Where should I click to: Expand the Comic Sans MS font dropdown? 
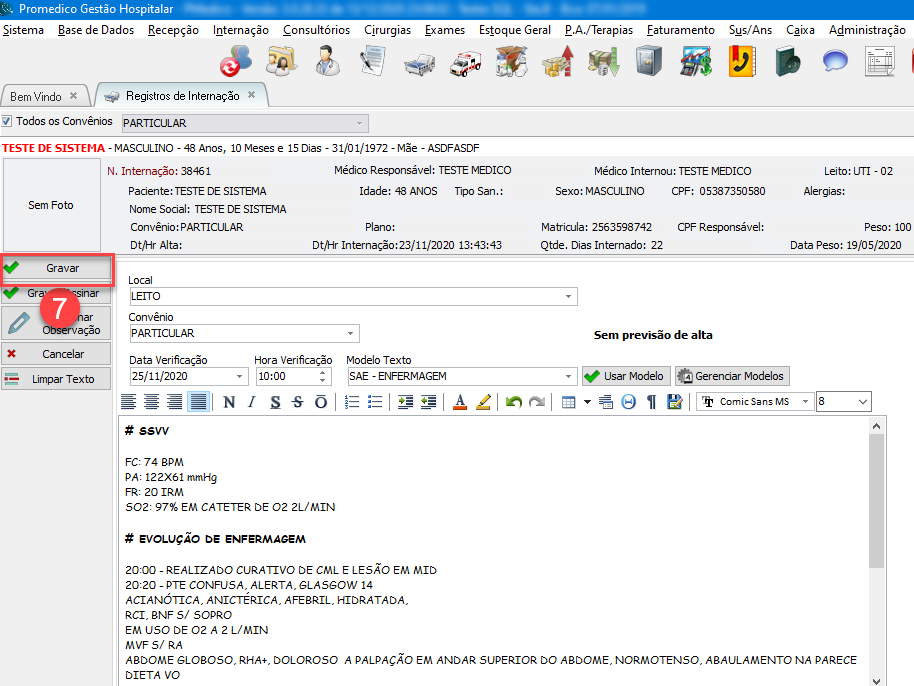pyautogui.click(x=805, y=402)
